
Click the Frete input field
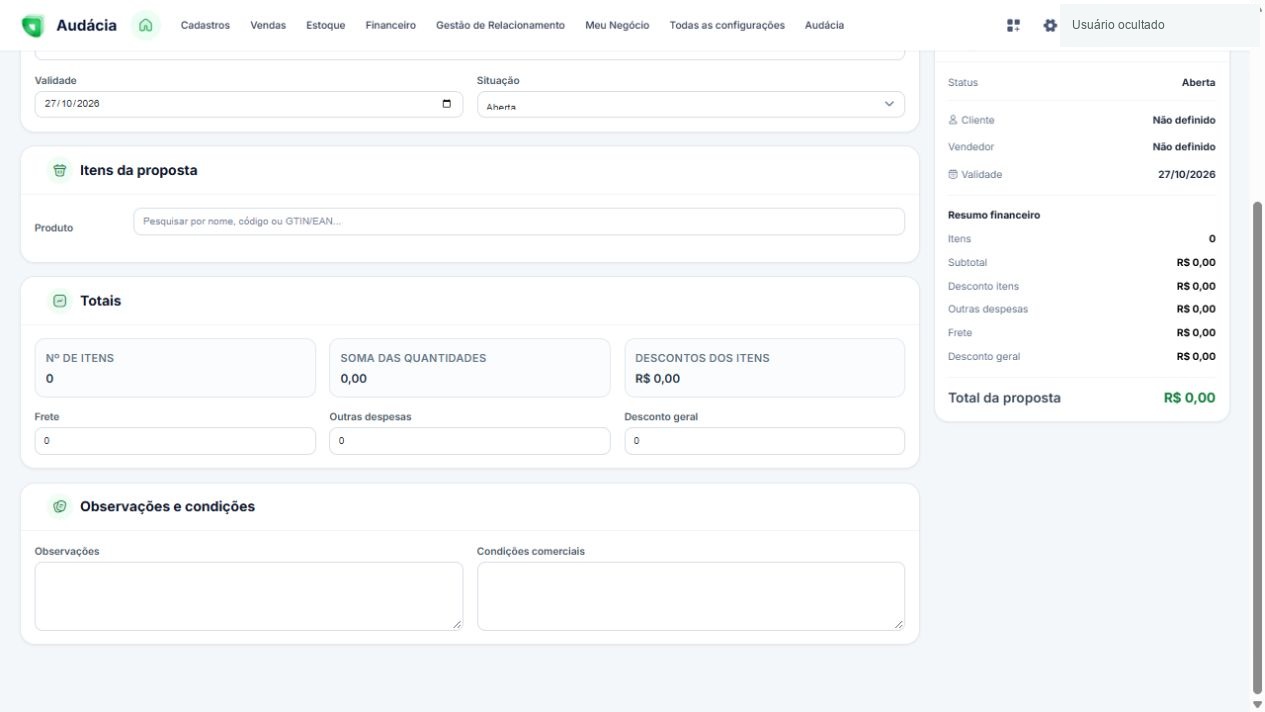point(175,441)
